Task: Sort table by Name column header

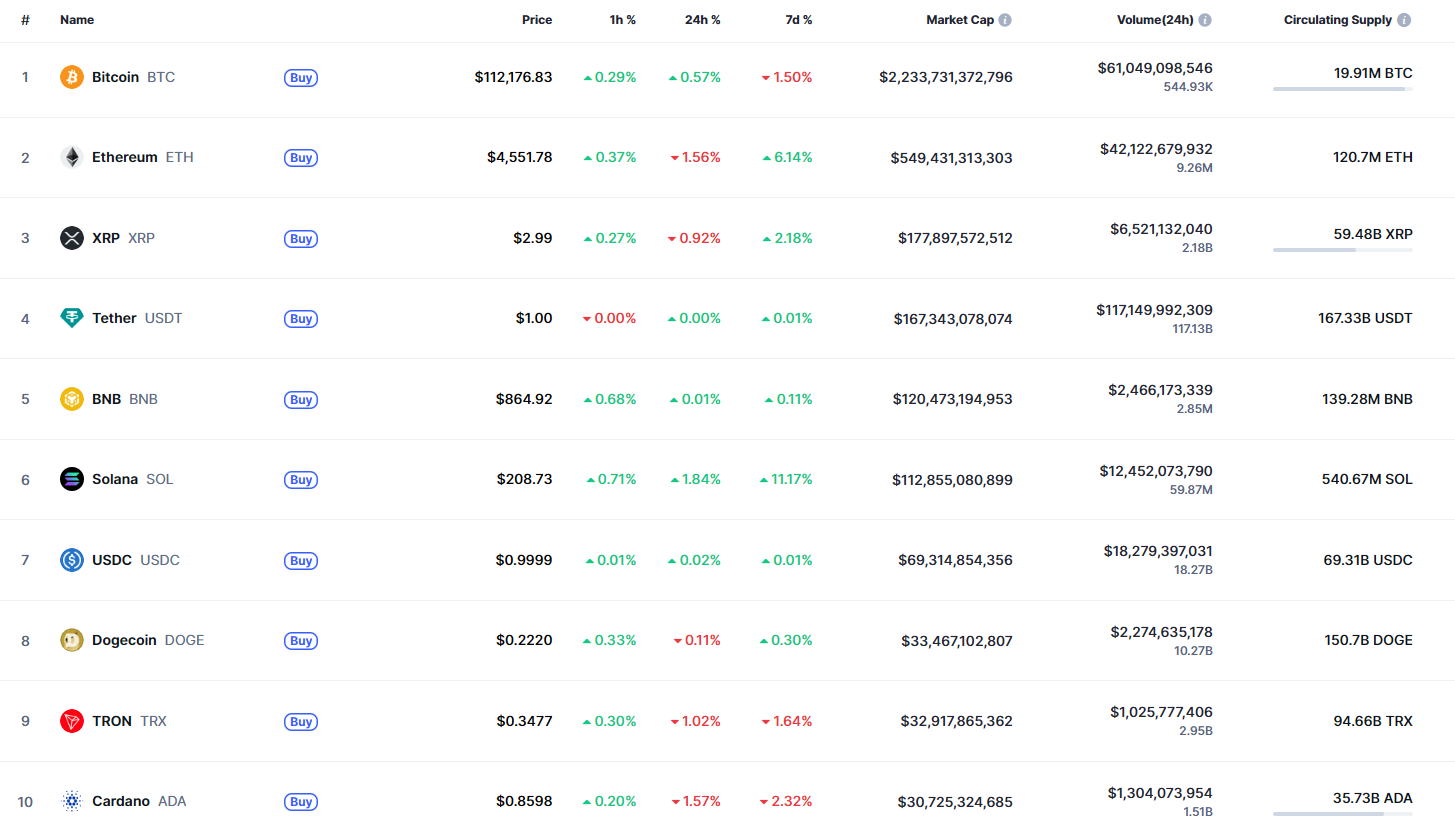Action: tap(77, 20)
